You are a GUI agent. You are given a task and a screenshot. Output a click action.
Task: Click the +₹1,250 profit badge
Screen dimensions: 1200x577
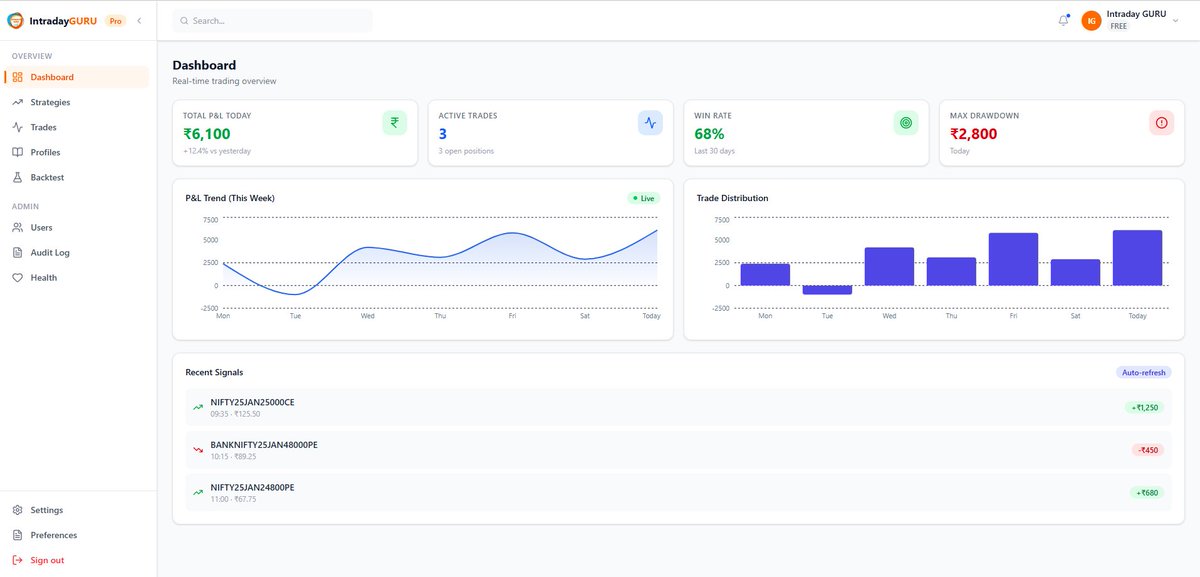click(x=1144, y=407)
